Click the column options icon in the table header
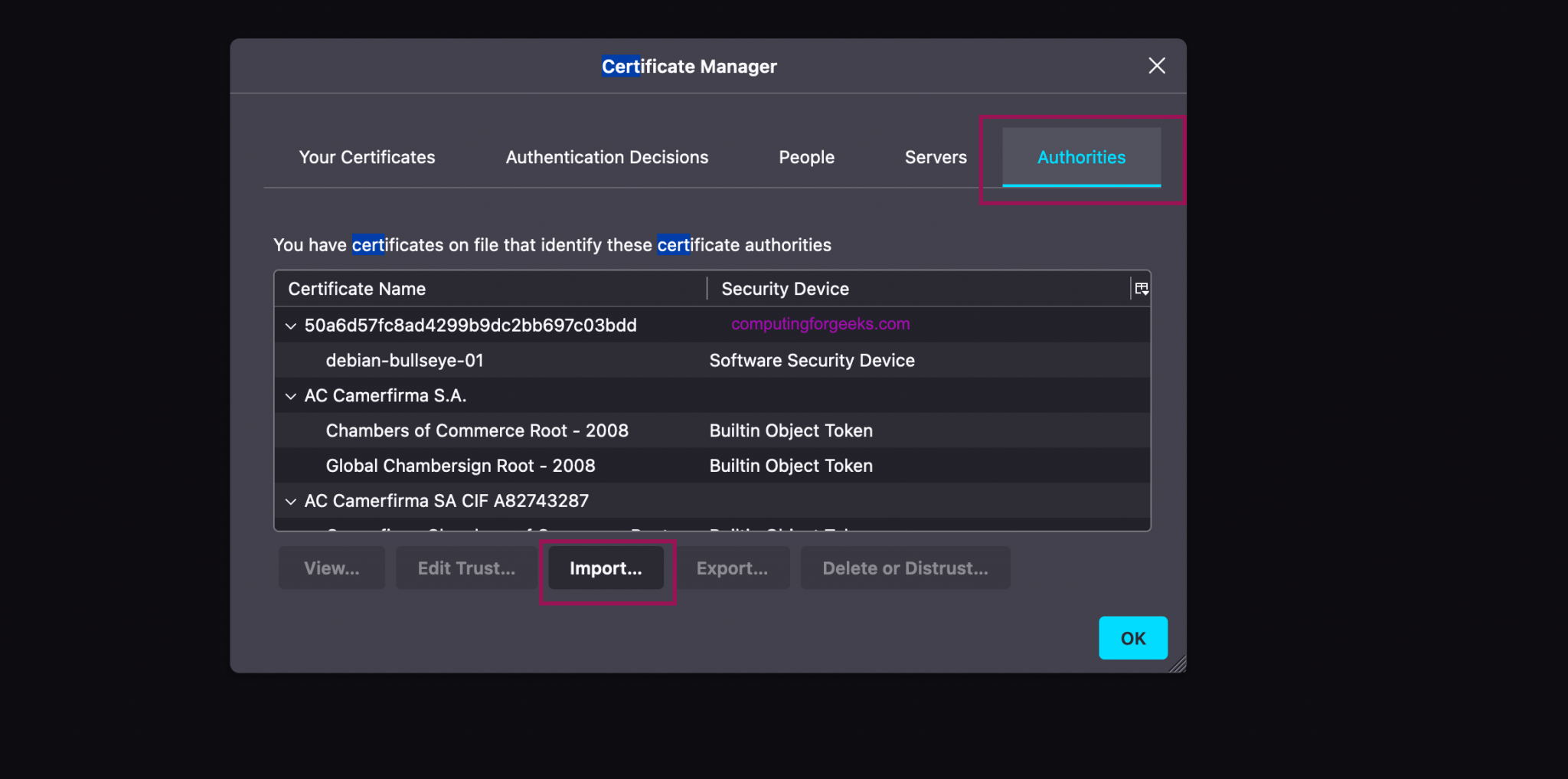 1142,288
